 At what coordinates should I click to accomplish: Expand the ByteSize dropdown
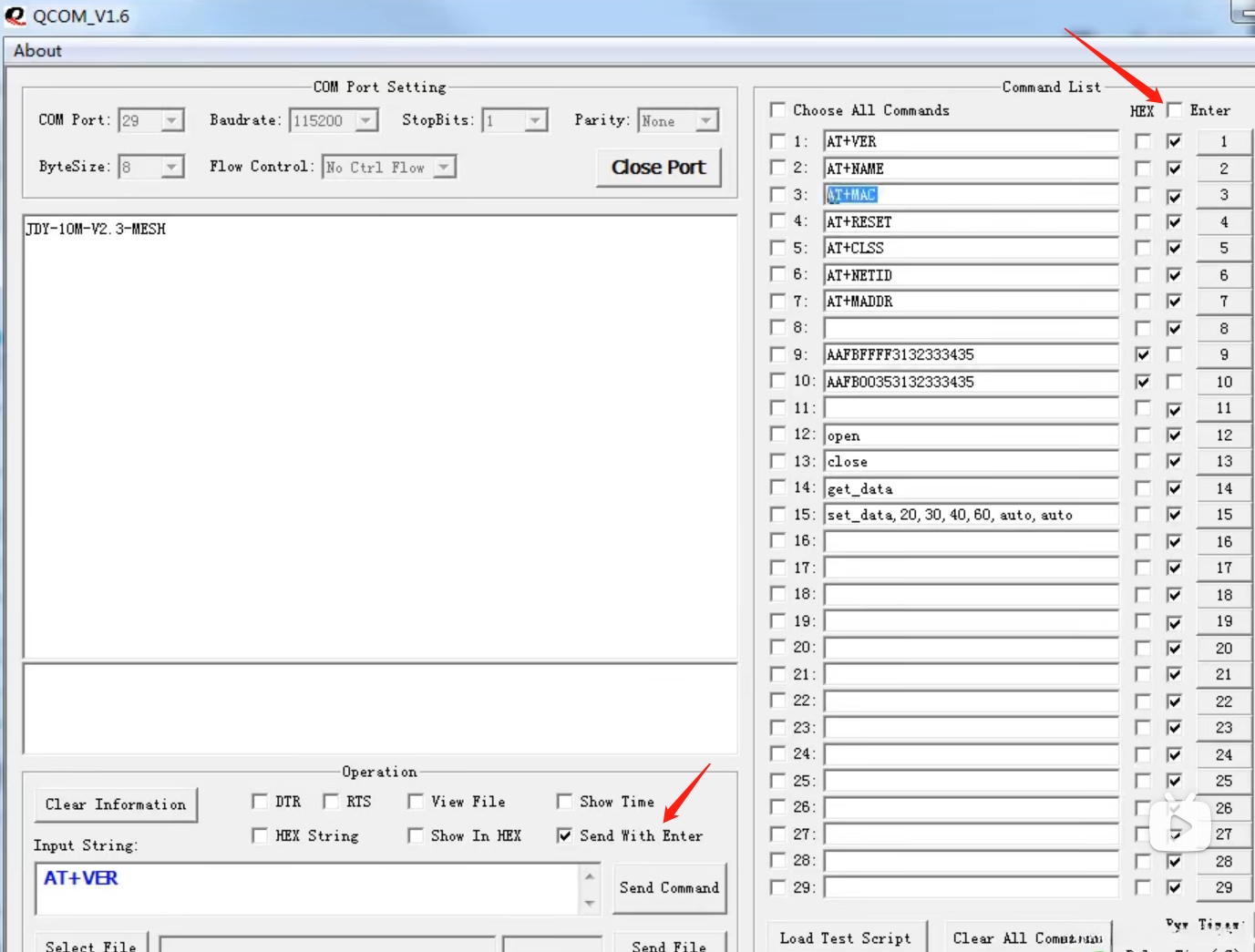(x=171, y=167)
